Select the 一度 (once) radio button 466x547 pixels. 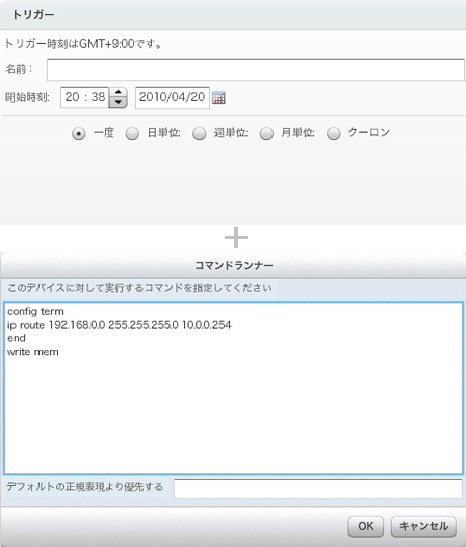click(x=78, y=134)
